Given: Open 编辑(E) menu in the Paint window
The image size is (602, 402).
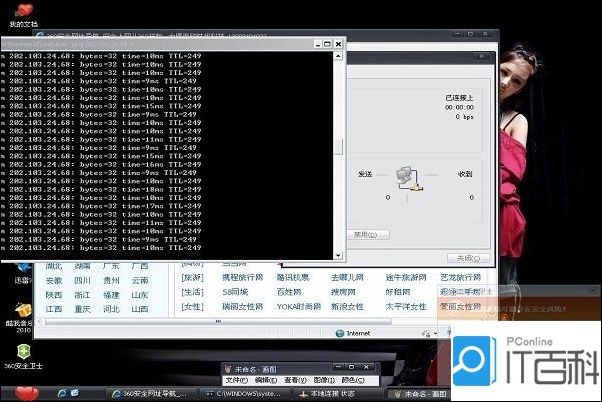Looking at the screenshot, I should tap(266, 380).
